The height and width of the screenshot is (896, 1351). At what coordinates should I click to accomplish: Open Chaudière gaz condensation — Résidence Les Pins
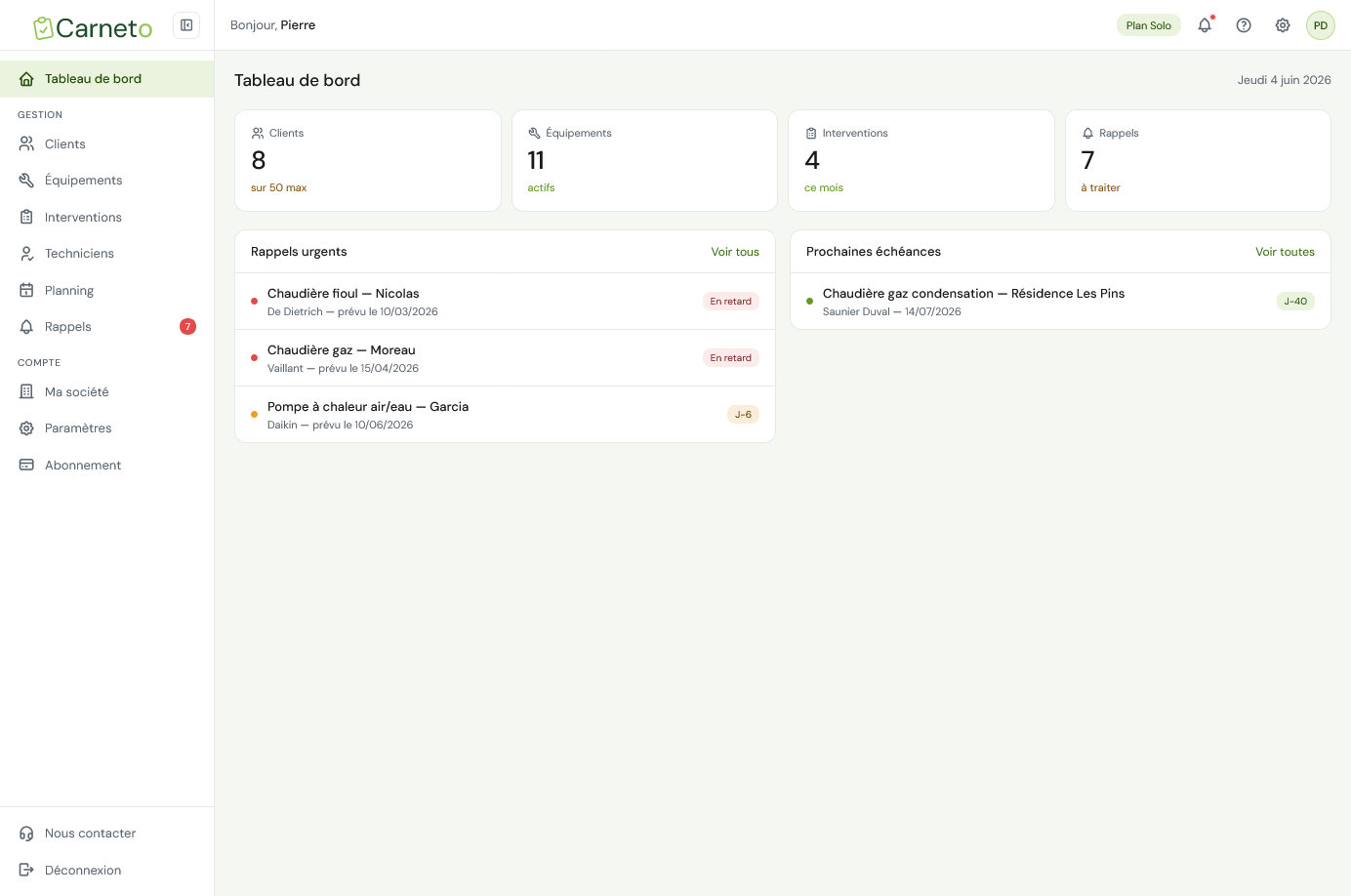point(1060,302)
